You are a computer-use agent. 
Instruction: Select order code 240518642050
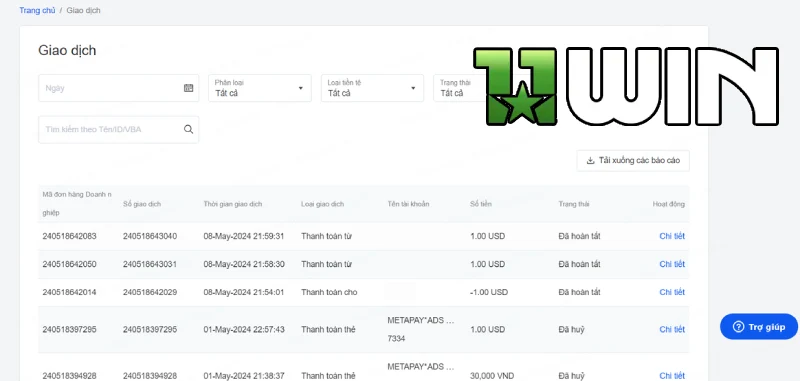(69, 264)
